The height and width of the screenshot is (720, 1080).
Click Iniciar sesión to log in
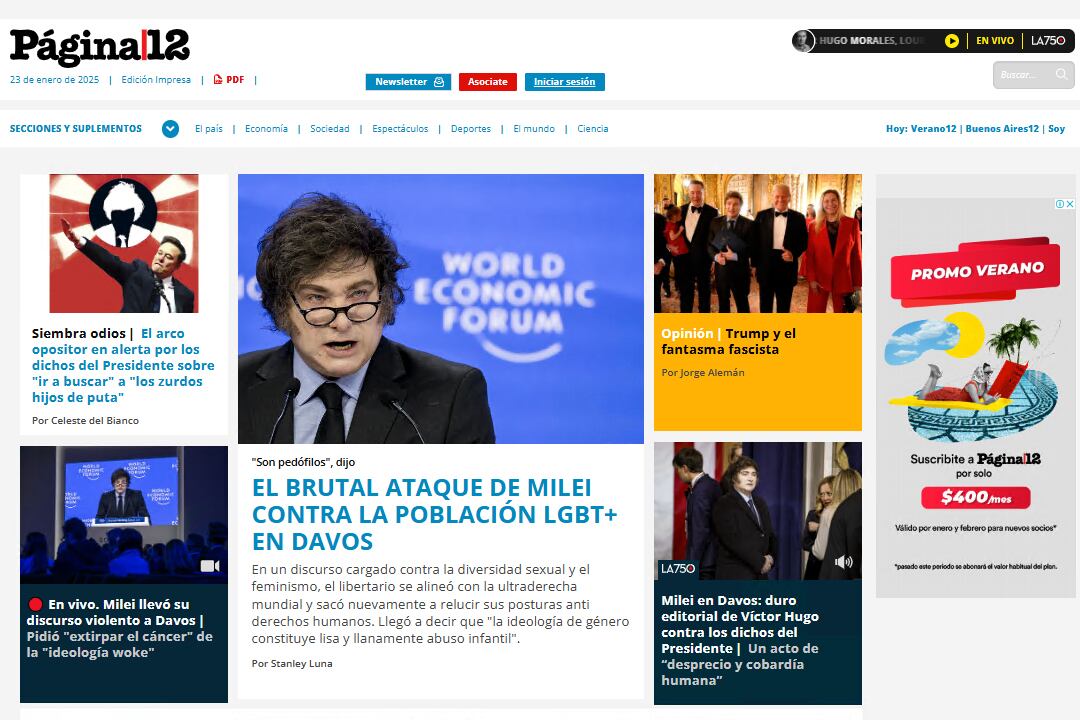564,82
